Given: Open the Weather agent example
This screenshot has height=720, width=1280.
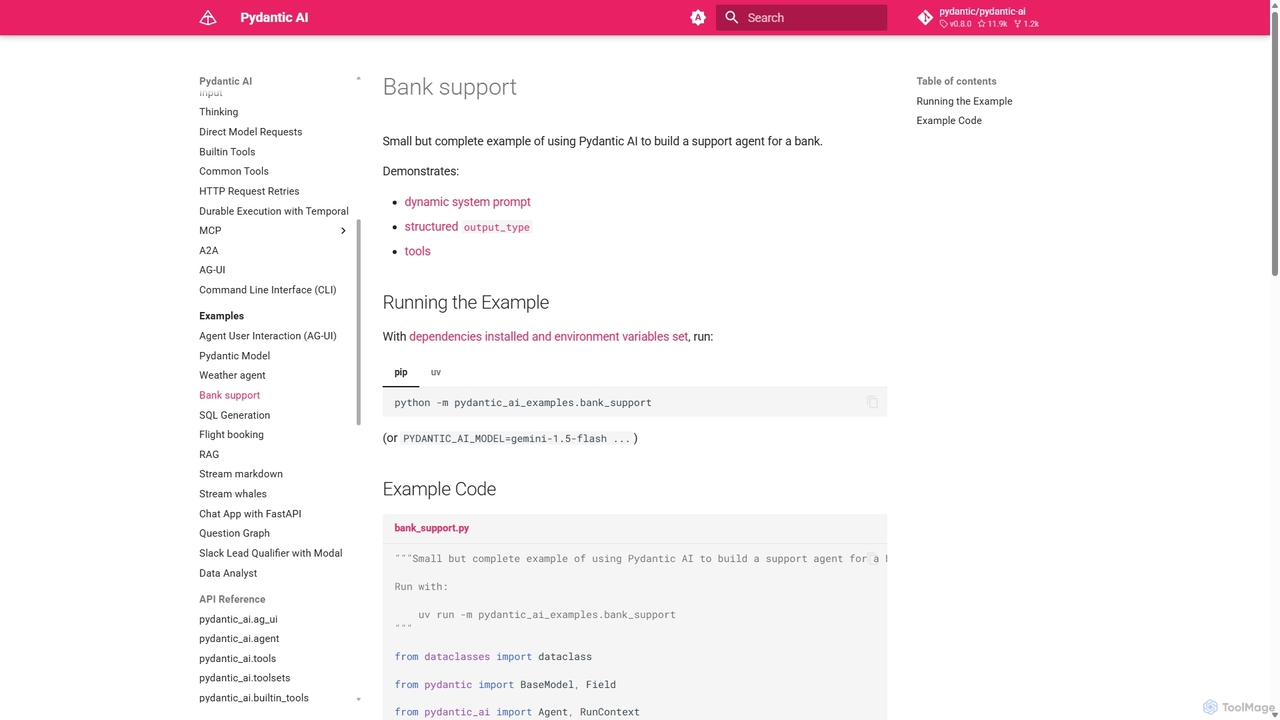Looking at the screenshot, I should coord(232,376).
